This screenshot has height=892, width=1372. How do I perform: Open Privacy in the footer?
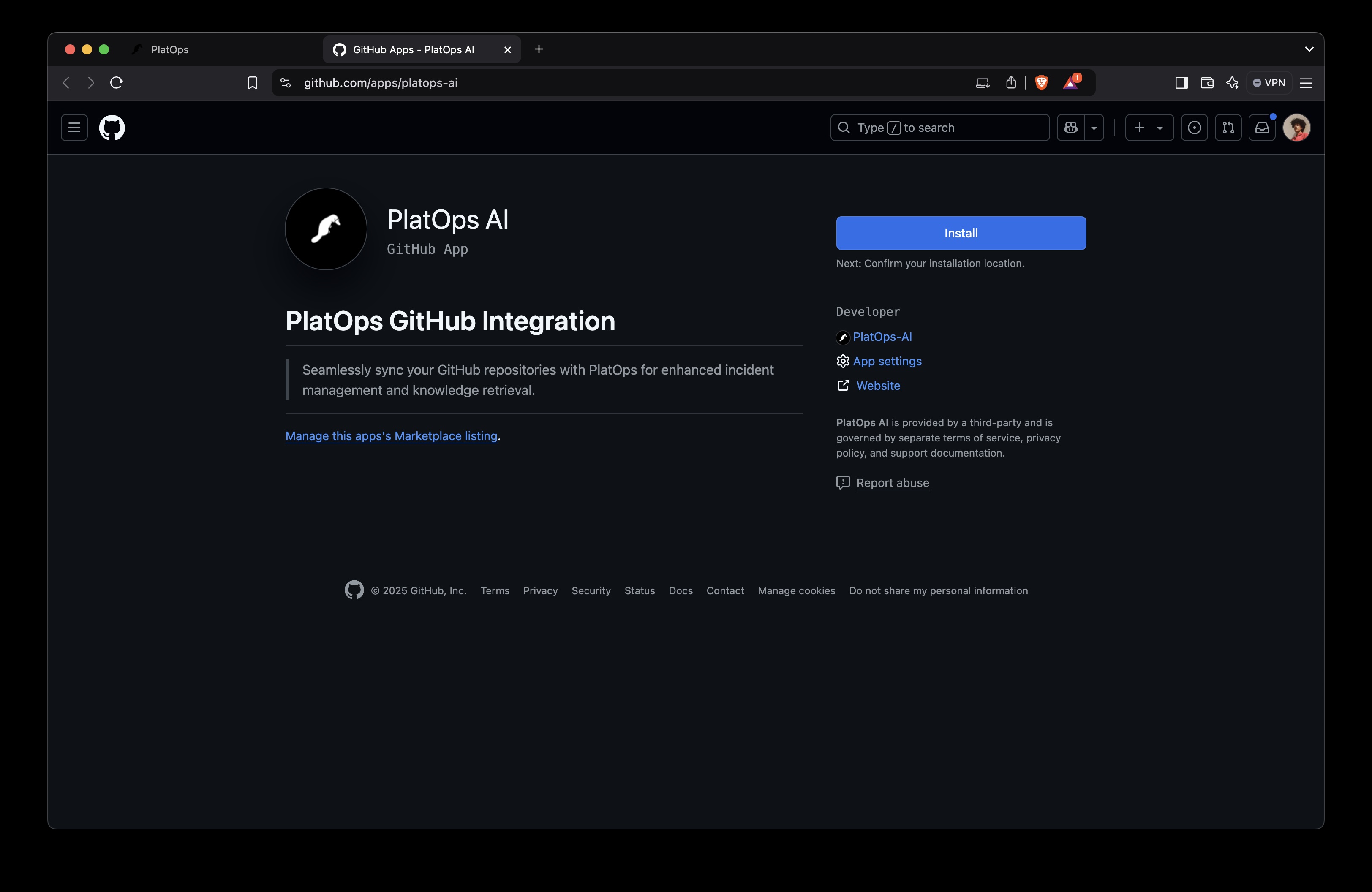[540, 590]
